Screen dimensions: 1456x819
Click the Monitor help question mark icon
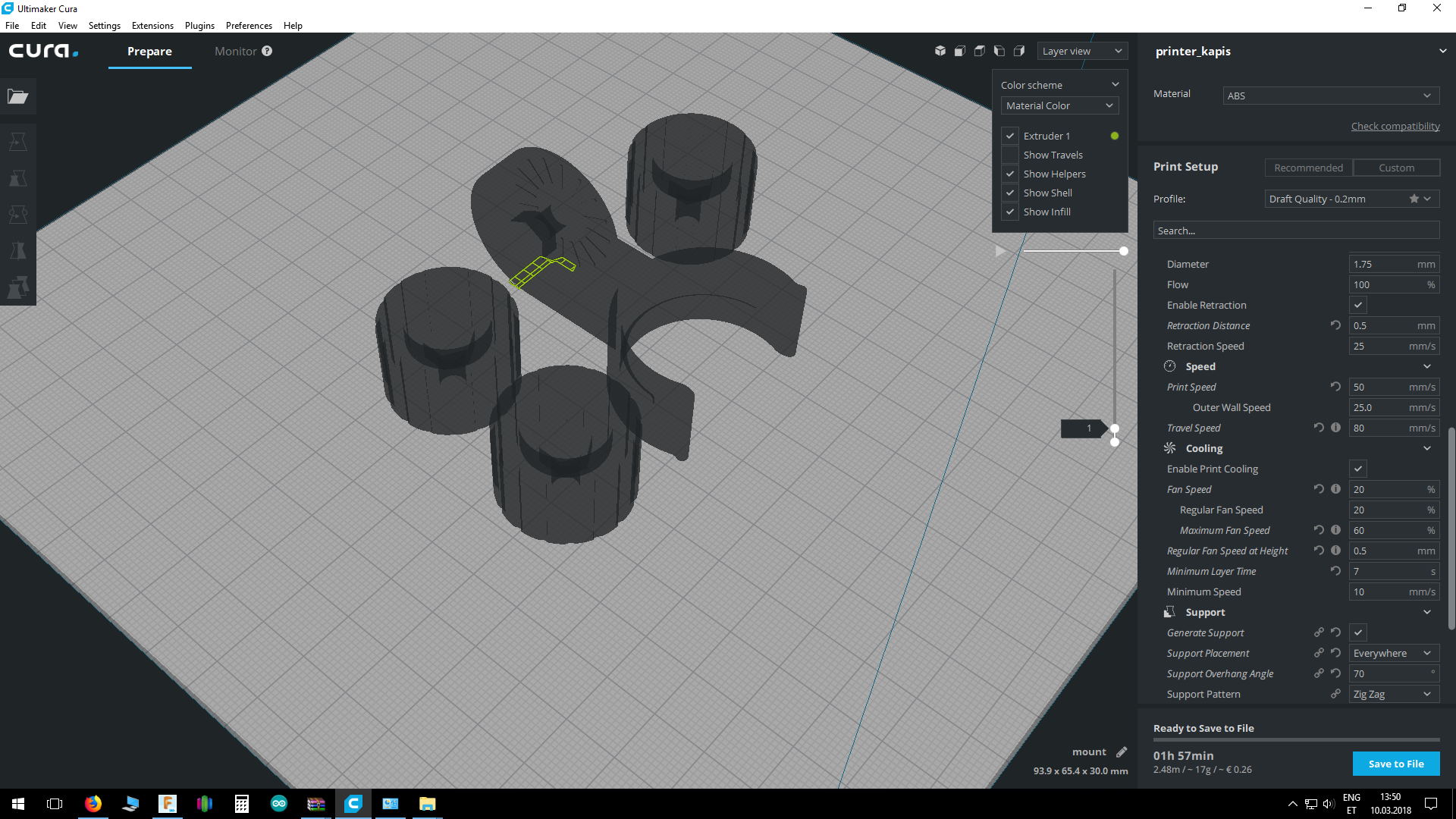267,51
